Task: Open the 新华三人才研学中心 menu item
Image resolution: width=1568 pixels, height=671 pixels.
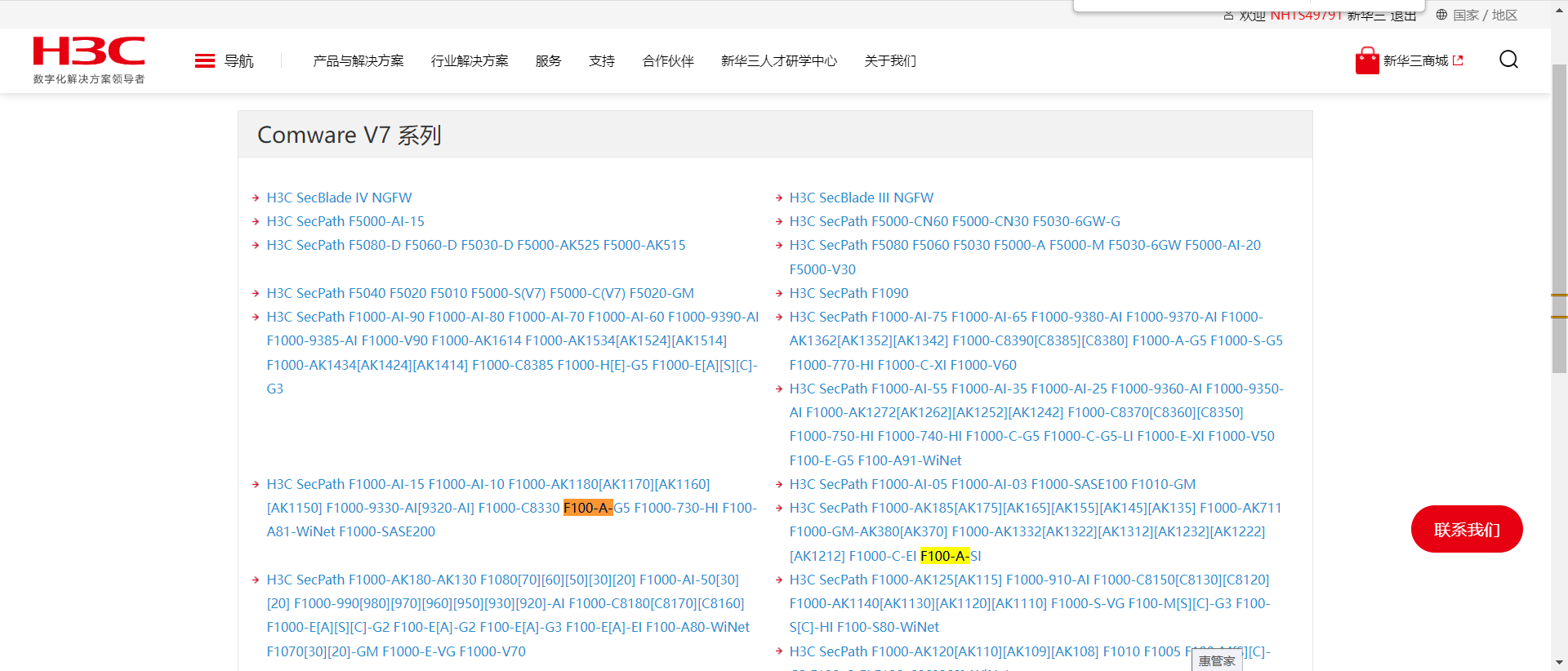Action: coord(779,61)
